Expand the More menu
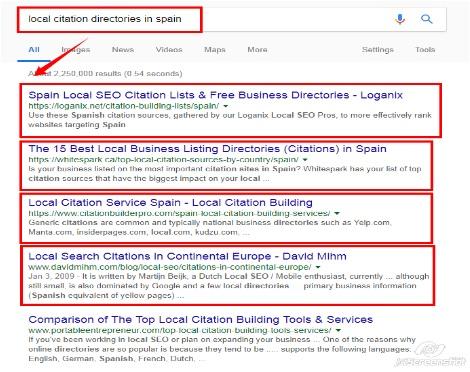 tap(257, 50)
